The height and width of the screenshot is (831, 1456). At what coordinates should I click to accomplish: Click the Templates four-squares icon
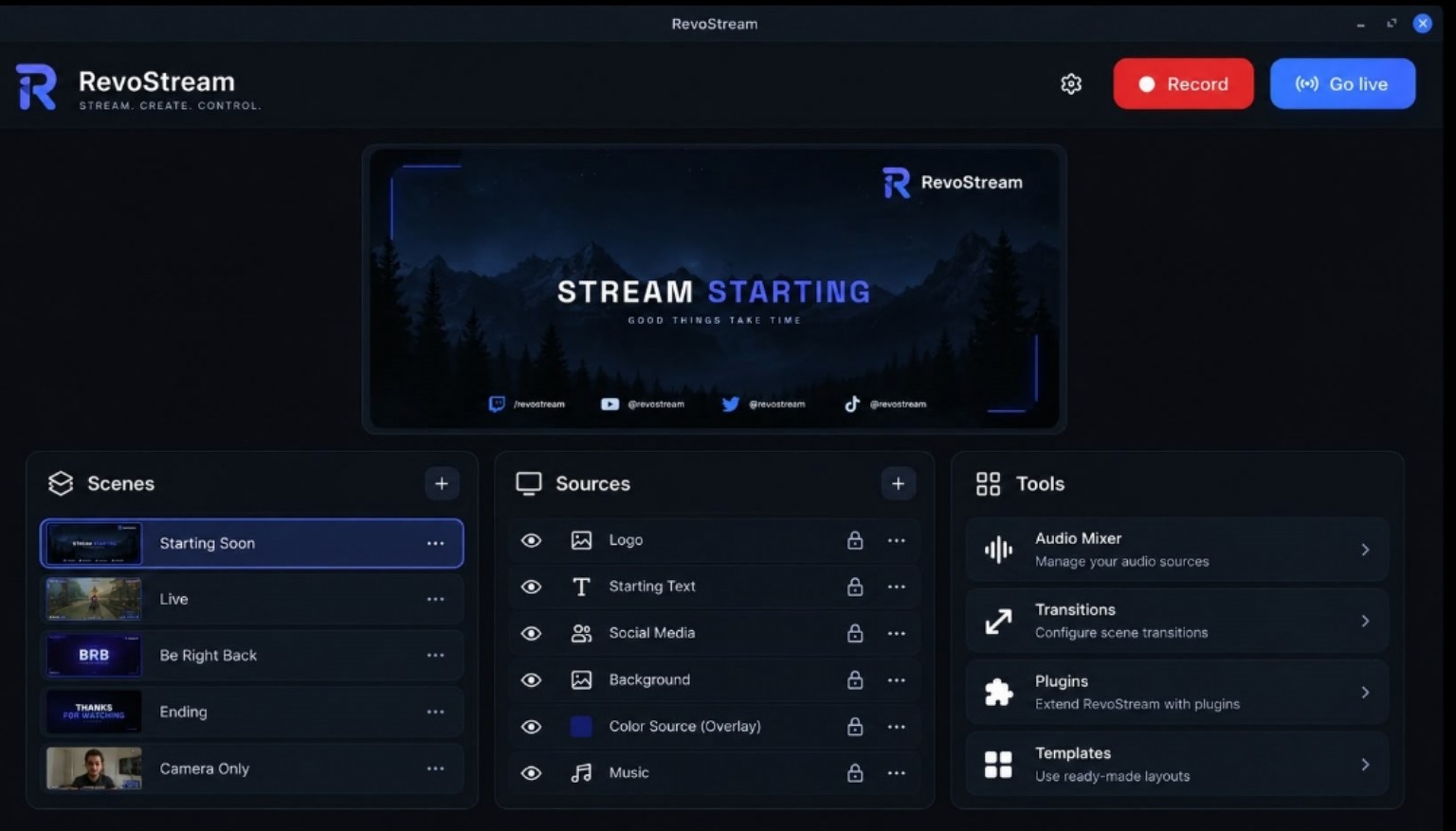(998, 765)
